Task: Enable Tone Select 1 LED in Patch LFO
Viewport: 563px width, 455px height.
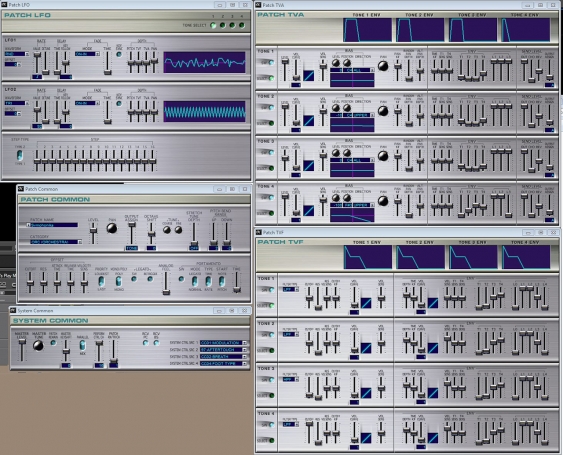Action: tap(213, 25)
